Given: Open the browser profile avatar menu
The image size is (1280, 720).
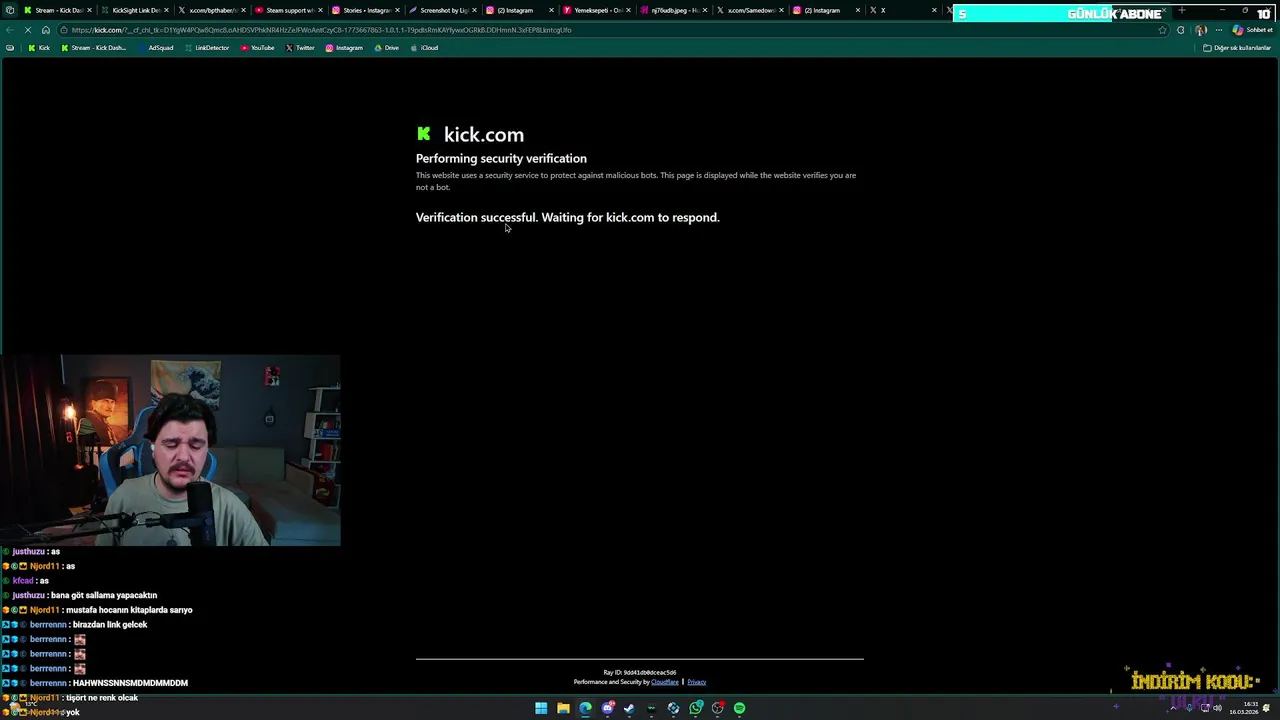Looking at the screenshot, I should click(x=1200, y=30).
